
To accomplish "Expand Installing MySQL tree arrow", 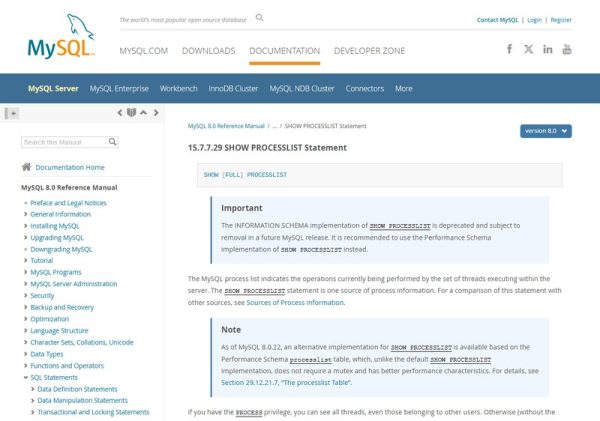I will coord(26,226).
